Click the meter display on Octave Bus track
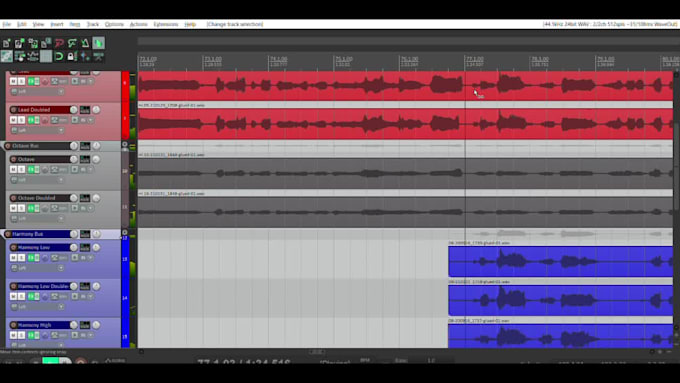Screen dimensions: 680x383 (x=133, y=147)
